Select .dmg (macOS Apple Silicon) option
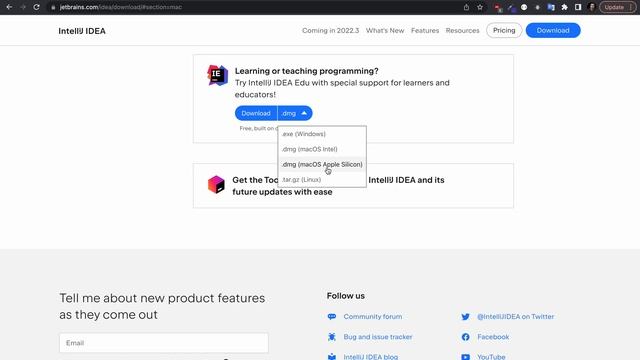 [x=322, y=164]
